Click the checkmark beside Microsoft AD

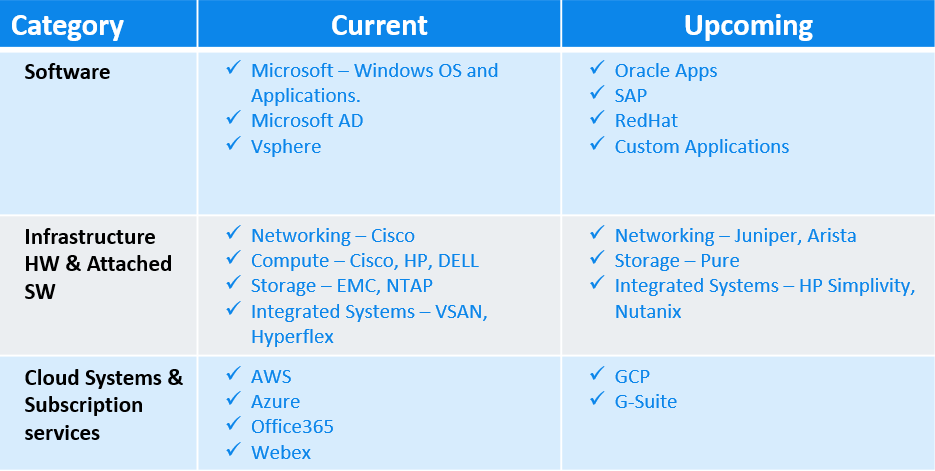(x=233, y=118)
